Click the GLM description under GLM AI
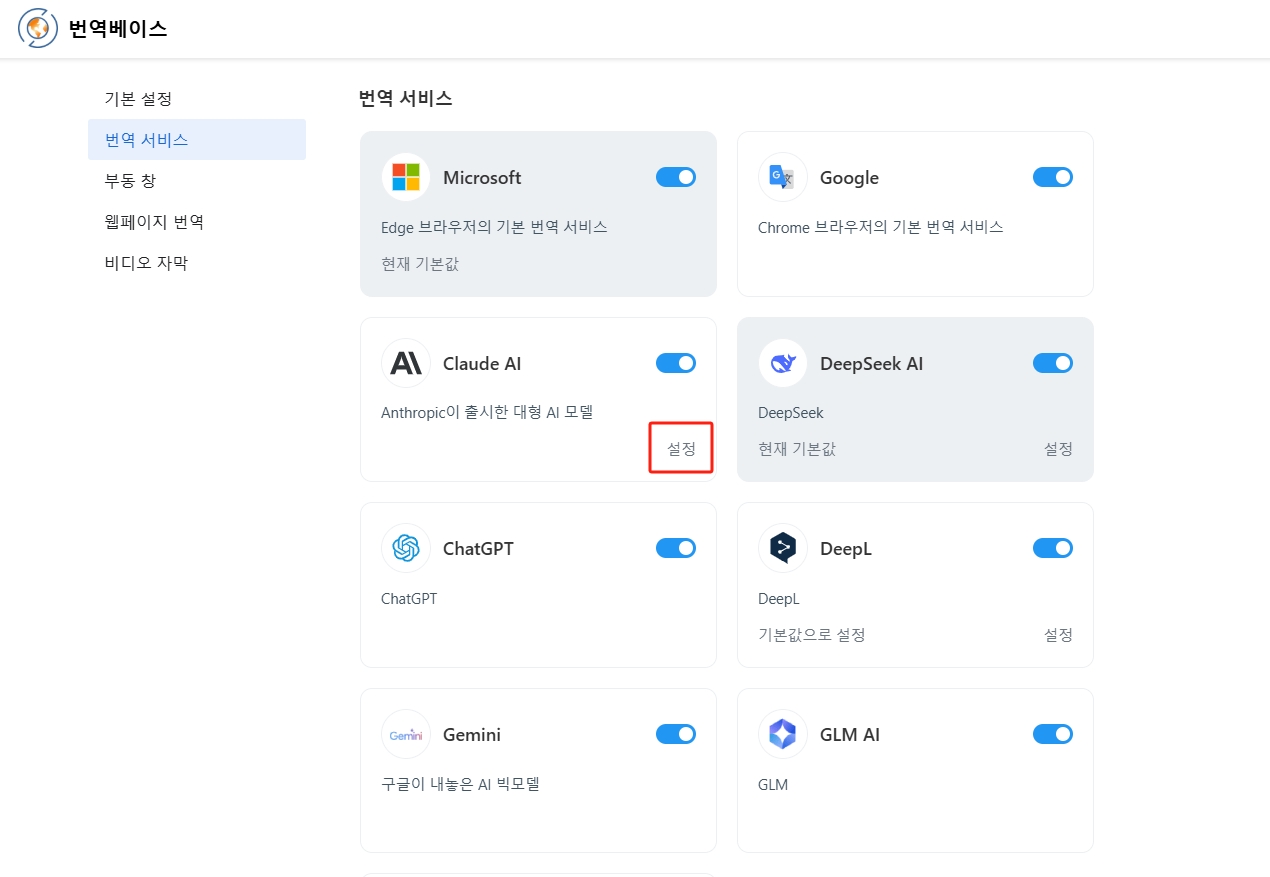 point(773,784)
